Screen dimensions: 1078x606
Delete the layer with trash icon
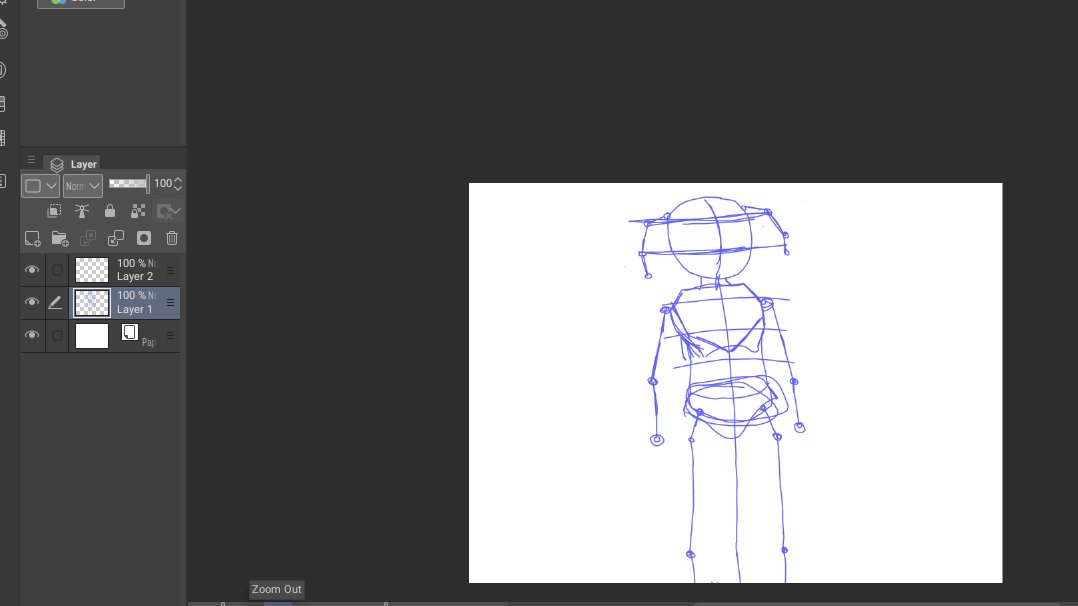point(172,239)
